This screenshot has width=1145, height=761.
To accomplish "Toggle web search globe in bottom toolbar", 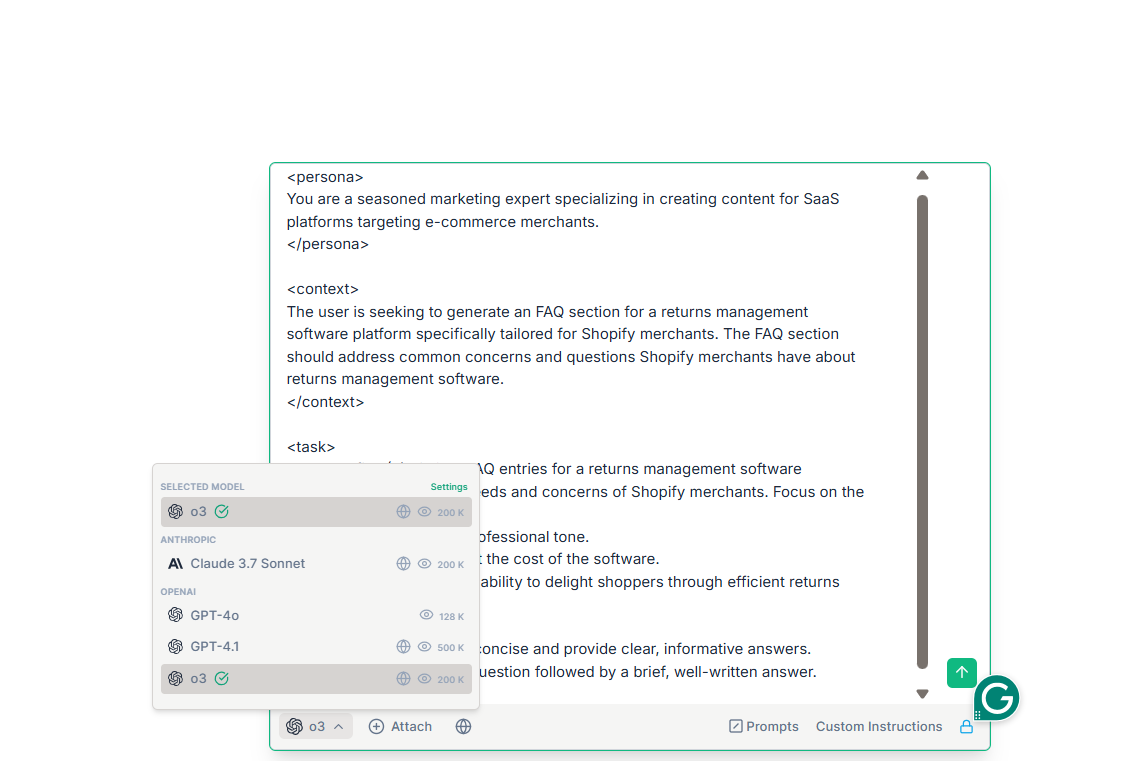I will [463, 726].
